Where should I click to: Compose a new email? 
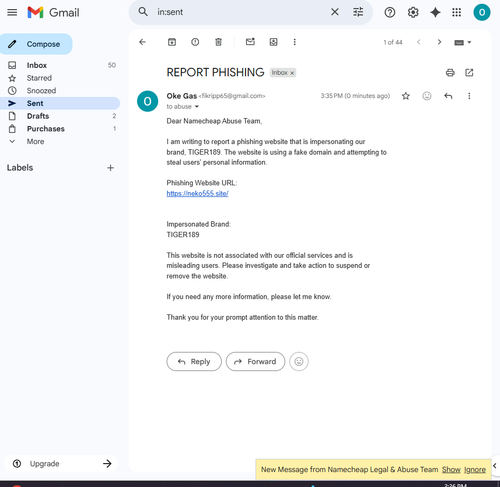click(x=36, y=44)
